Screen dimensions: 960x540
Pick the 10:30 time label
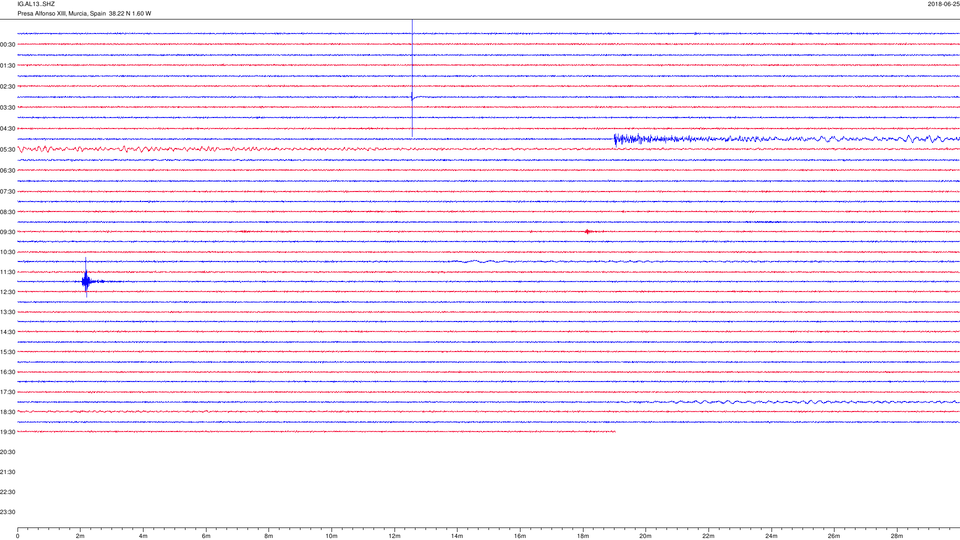pos(7,252)
